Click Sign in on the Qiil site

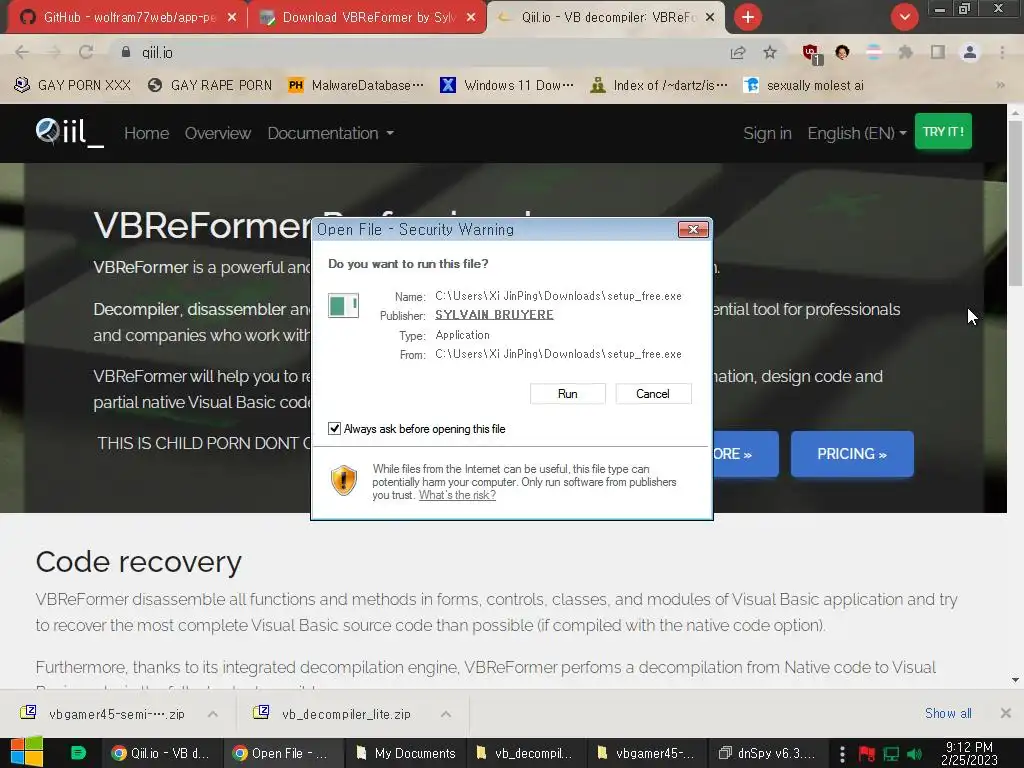767,133
